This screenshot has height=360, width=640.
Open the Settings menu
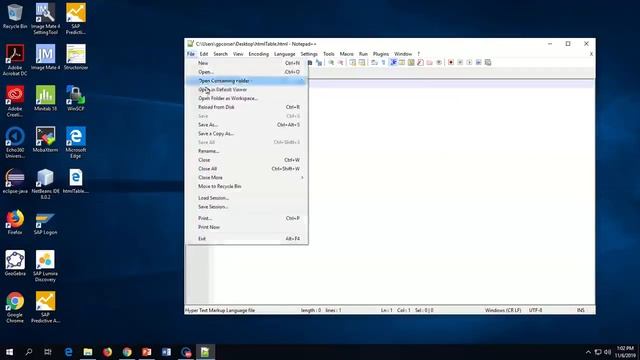tap(309, 54)
